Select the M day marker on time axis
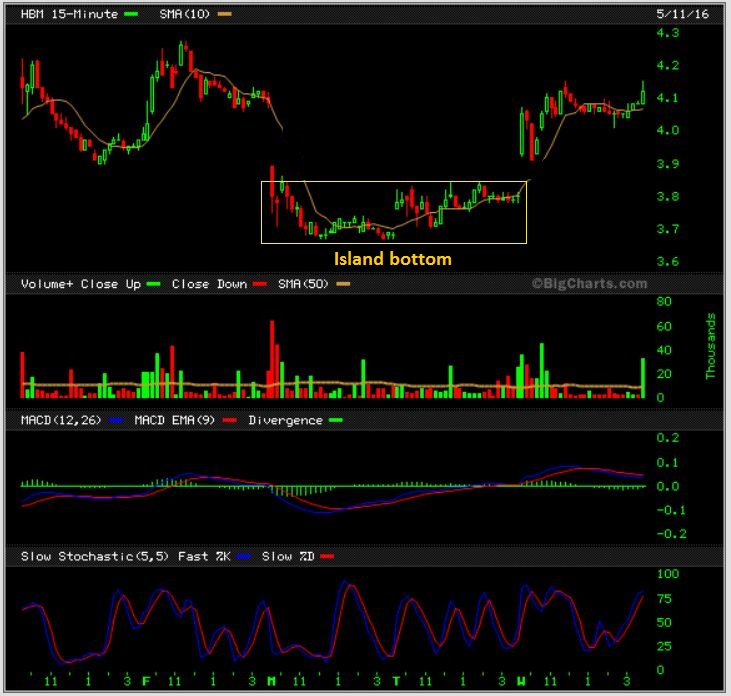This screenshot has width=731, height=696. tap(271, 682)
